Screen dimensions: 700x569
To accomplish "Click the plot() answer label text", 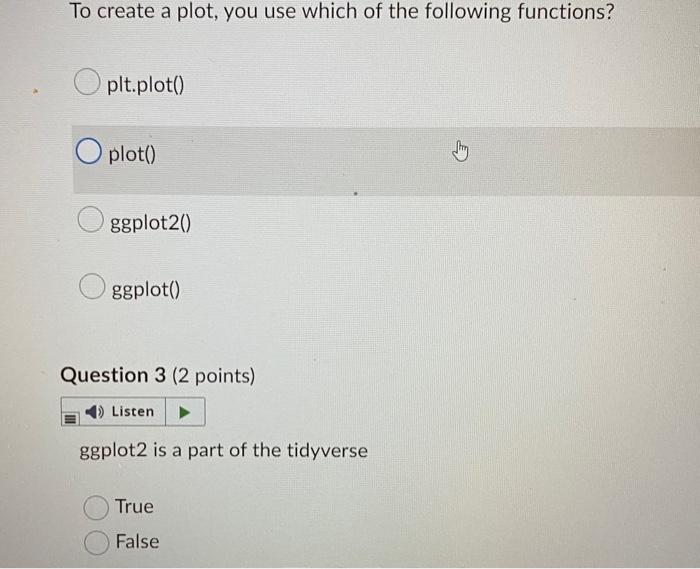I will [132, 154].
